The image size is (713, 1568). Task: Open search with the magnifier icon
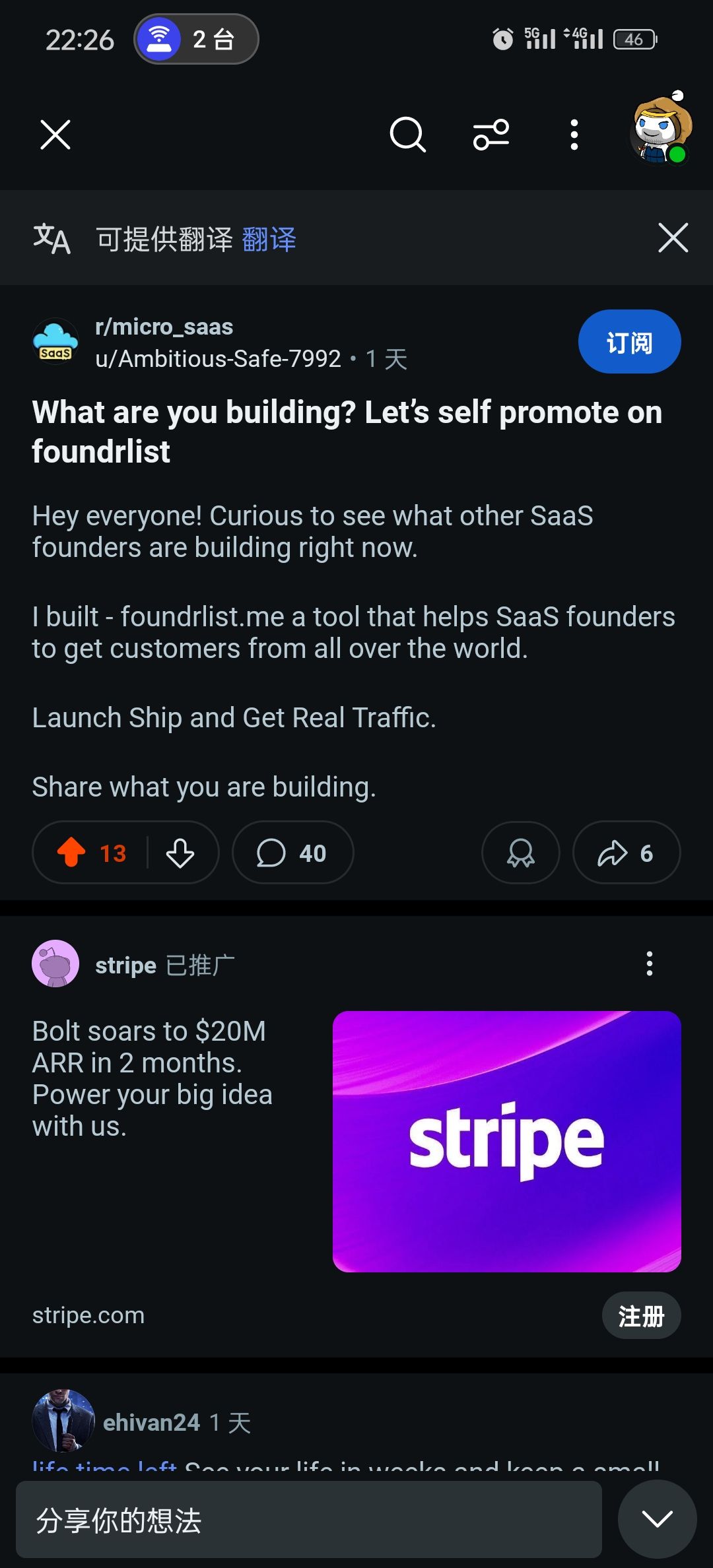(407, 135)
